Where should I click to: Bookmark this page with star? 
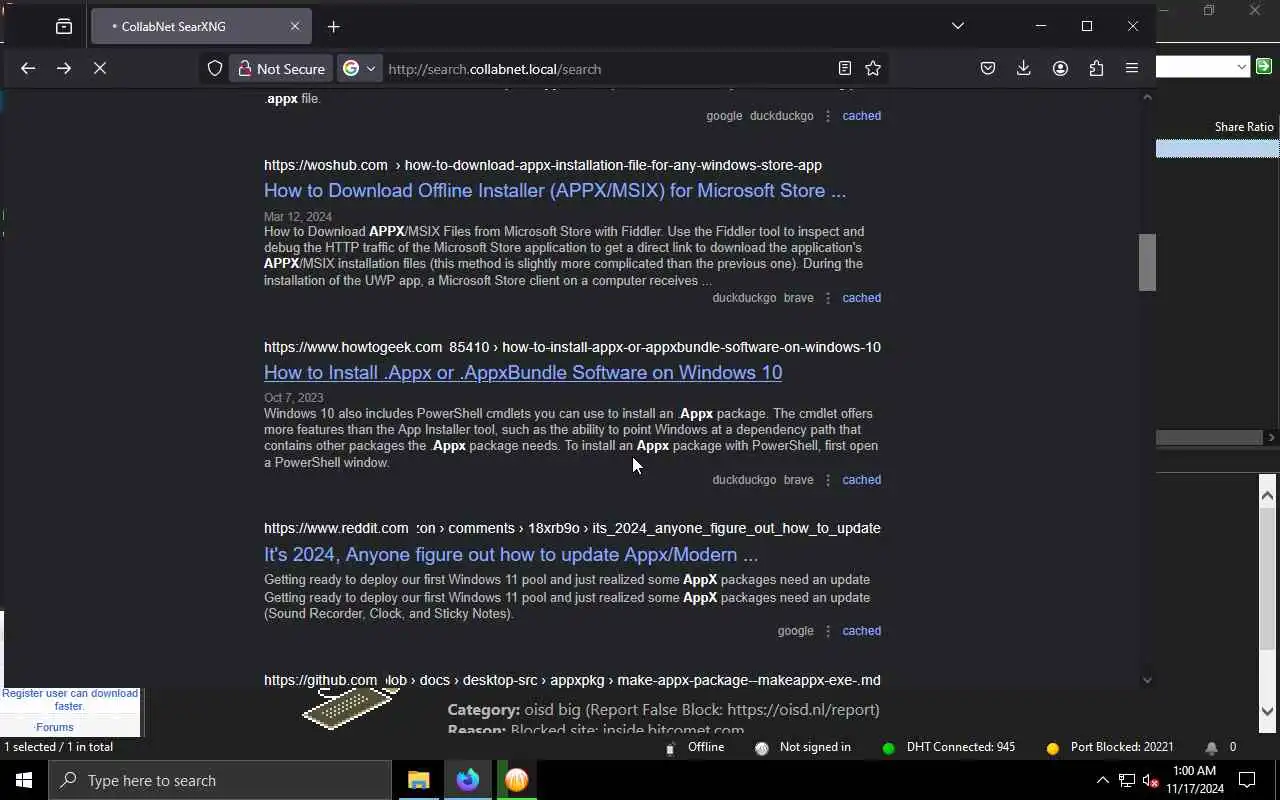pyautogui.click(x=873, y=69)
